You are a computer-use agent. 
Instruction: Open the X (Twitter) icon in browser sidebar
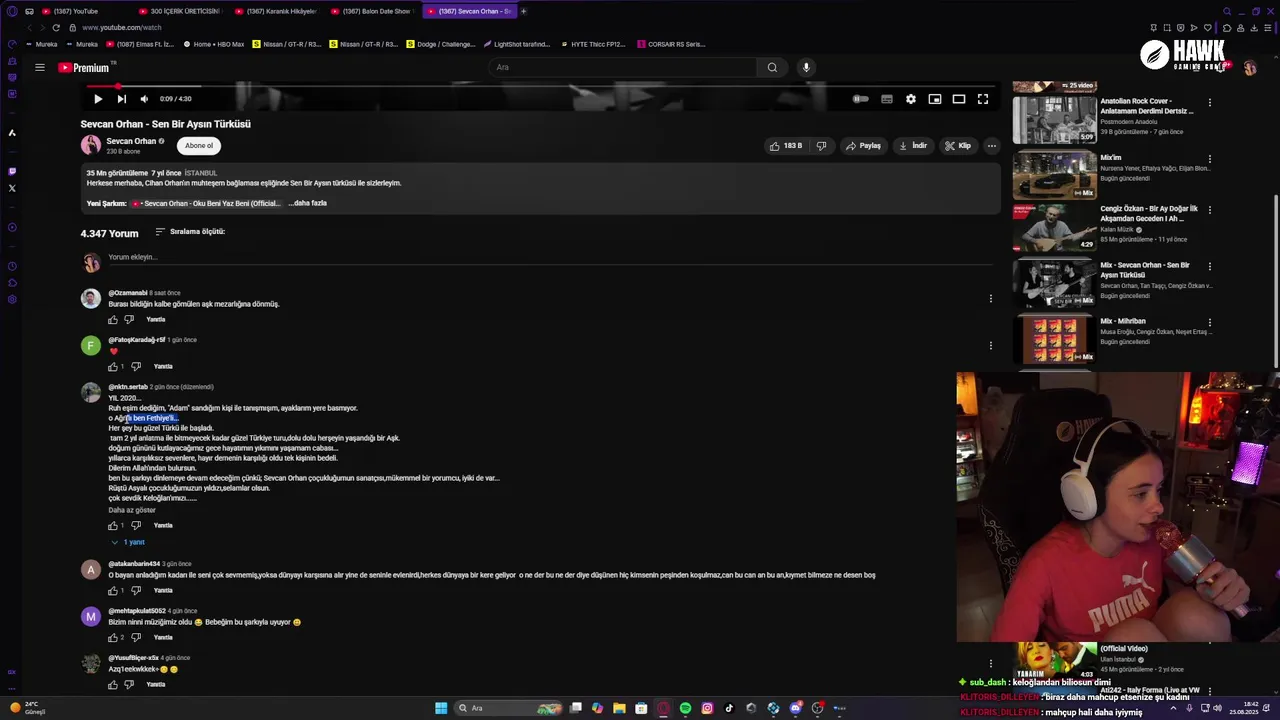[x=12, y=188]
